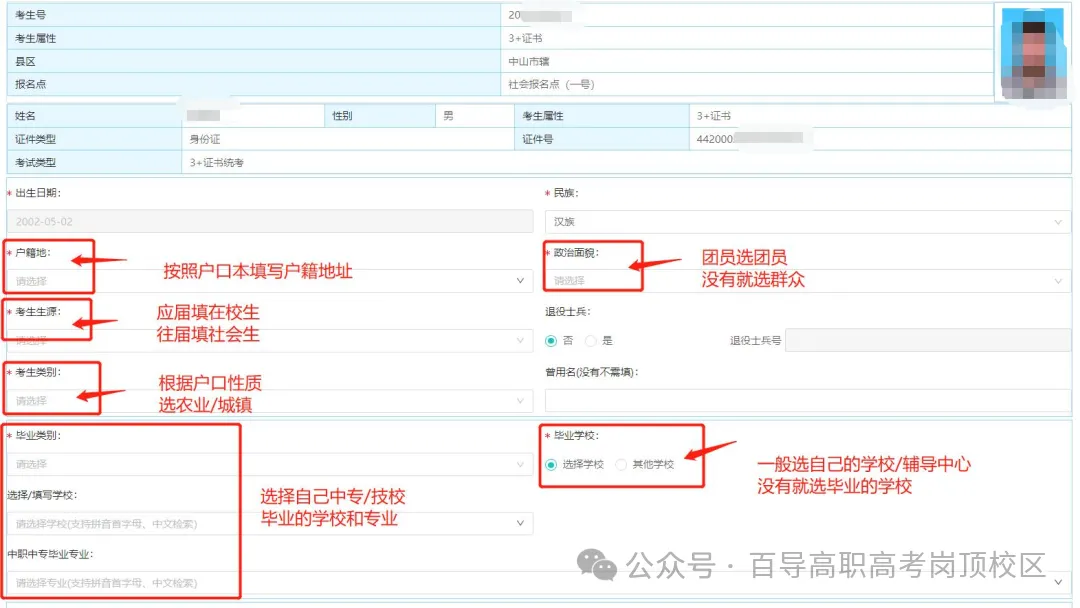Open the 毕业类别 dropdown
Image resolution: width=1080 pixels, height=608 pixels.
[269, 464]
